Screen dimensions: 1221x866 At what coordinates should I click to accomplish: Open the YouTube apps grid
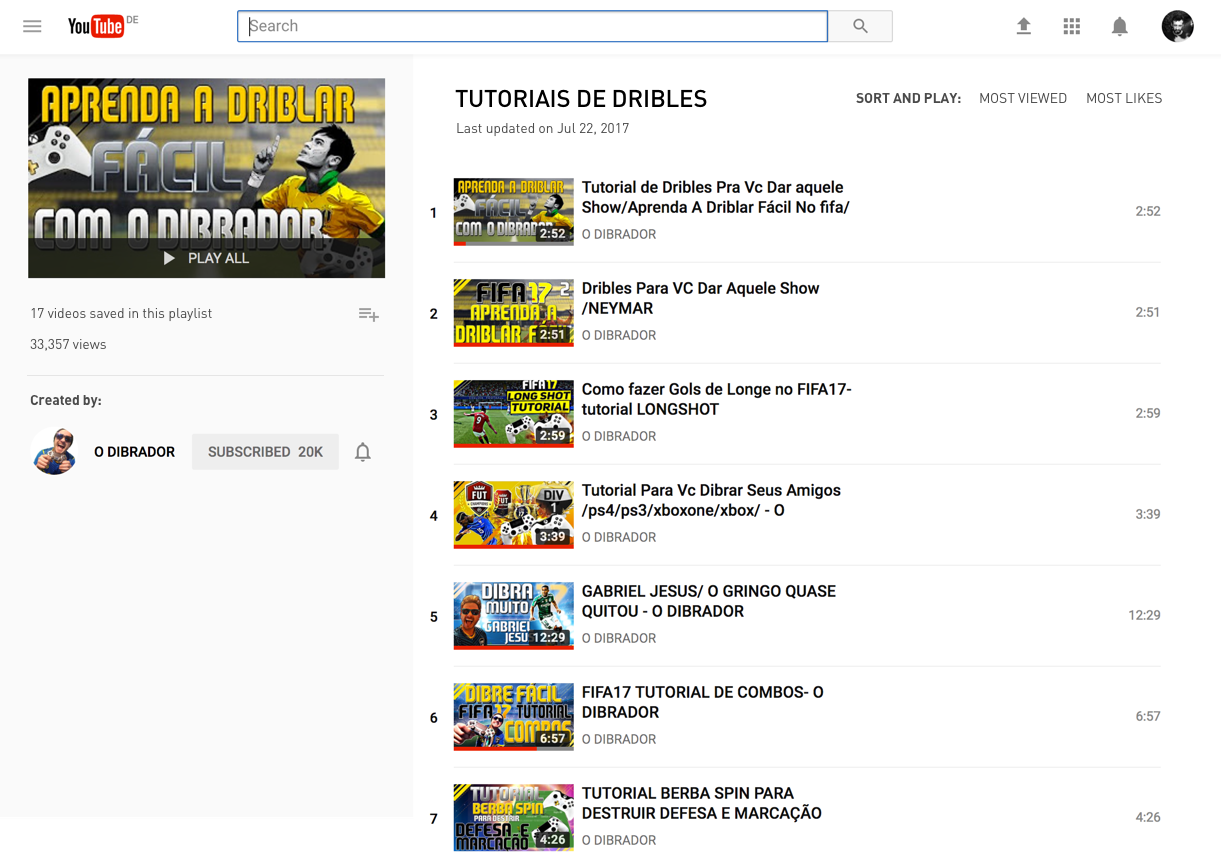[x=1072, y=26]
